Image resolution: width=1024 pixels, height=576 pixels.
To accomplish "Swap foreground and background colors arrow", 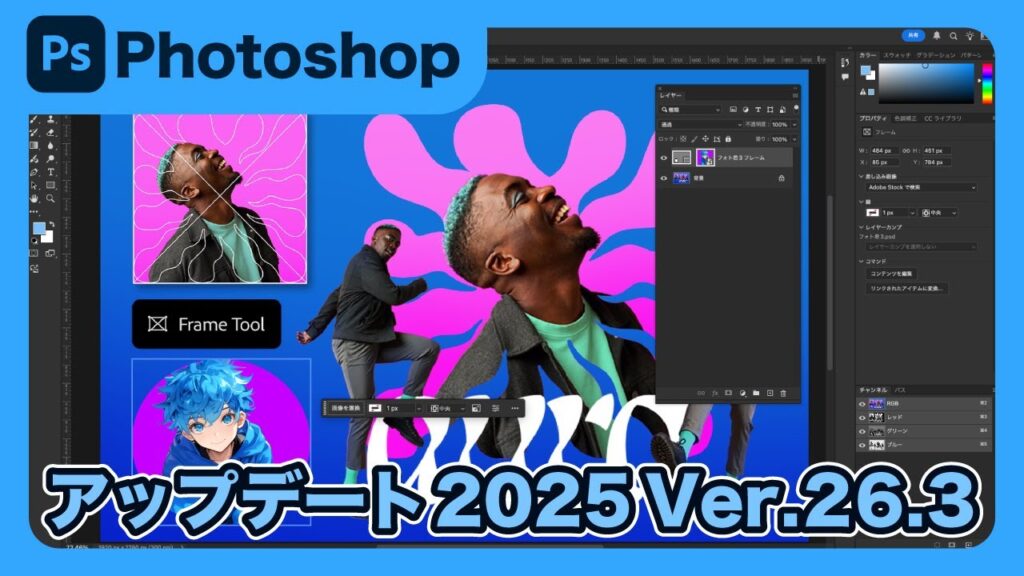I will tap(51, 225).
